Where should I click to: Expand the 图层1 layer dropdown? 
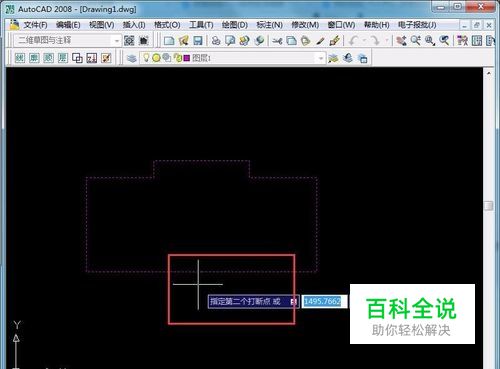(321, 58)
